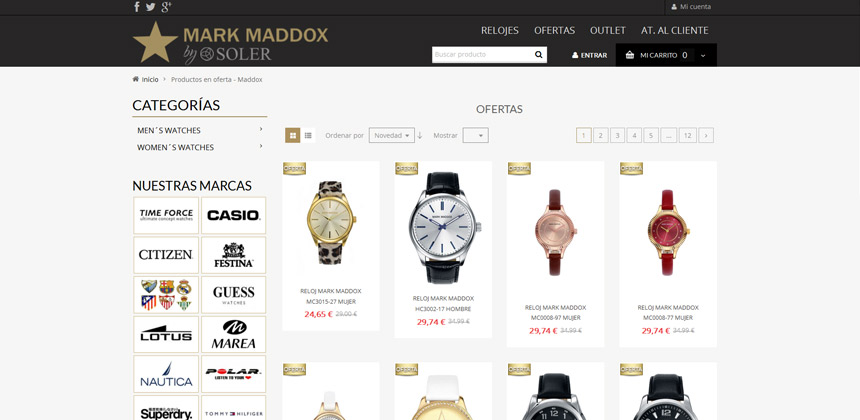Screen dimensions: 860x420
Task: Click the Entrar login link
Action: [589, 55]
